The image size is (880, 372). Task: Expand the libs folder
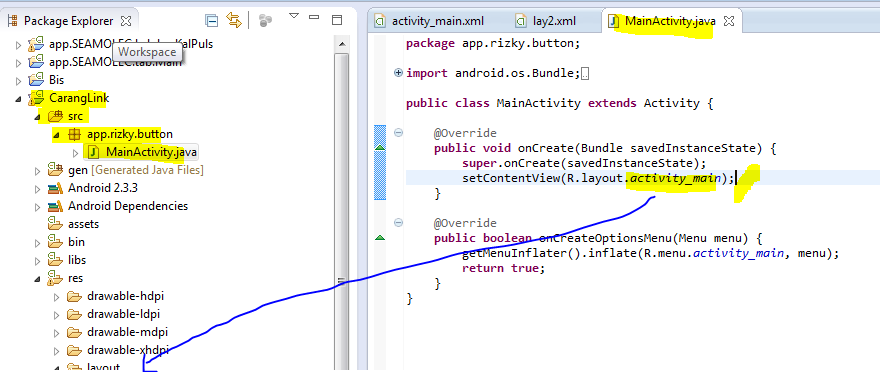pyautogui.click(x=37, y=260)
